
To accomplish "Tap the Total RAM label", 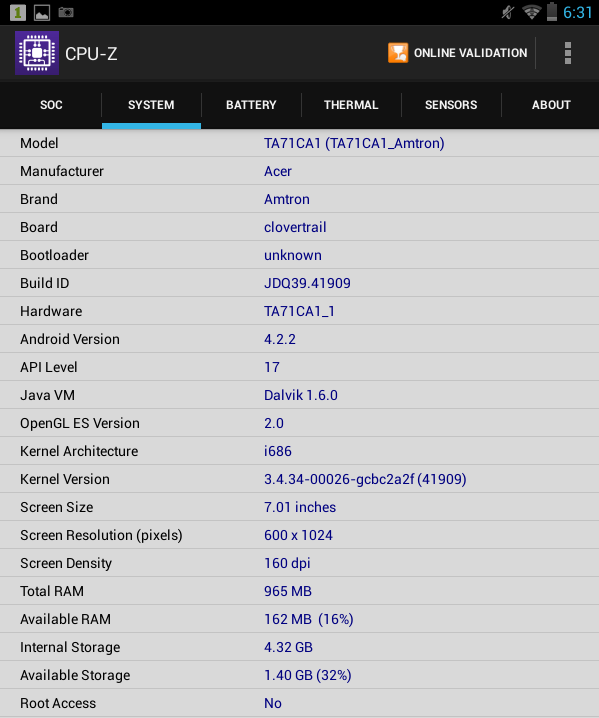I will (x=52, y=591).
